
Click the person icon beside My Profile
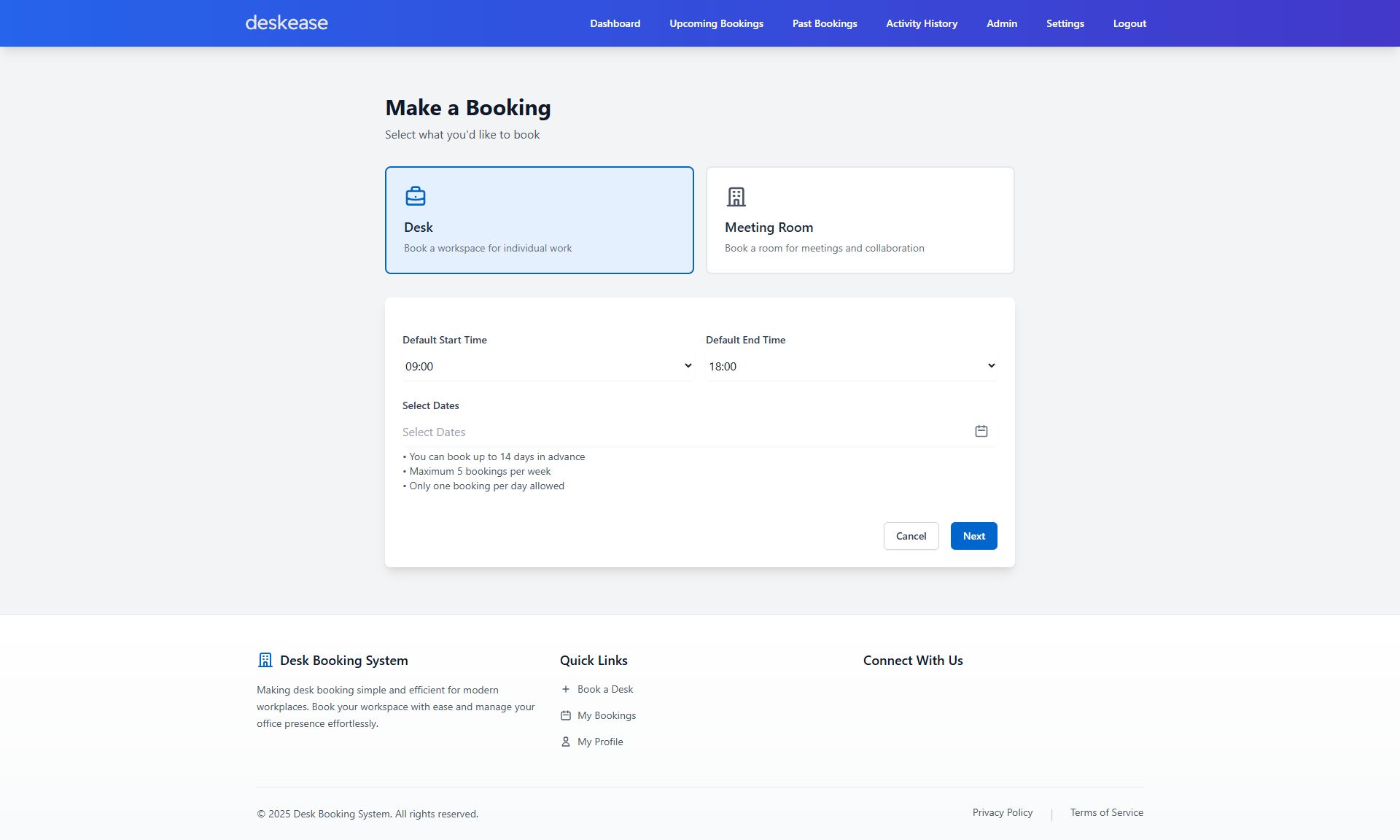pyautogui.click(x=565, y=742)
